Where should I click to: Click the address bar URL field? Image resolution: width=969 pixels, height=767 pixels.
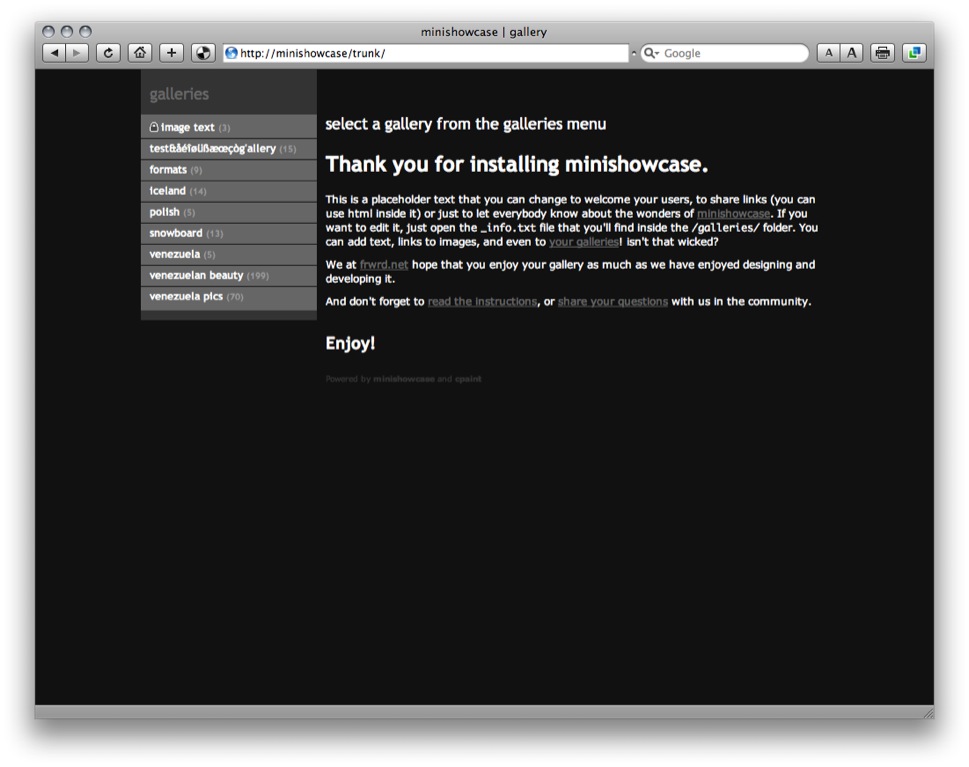coord(426,53)
